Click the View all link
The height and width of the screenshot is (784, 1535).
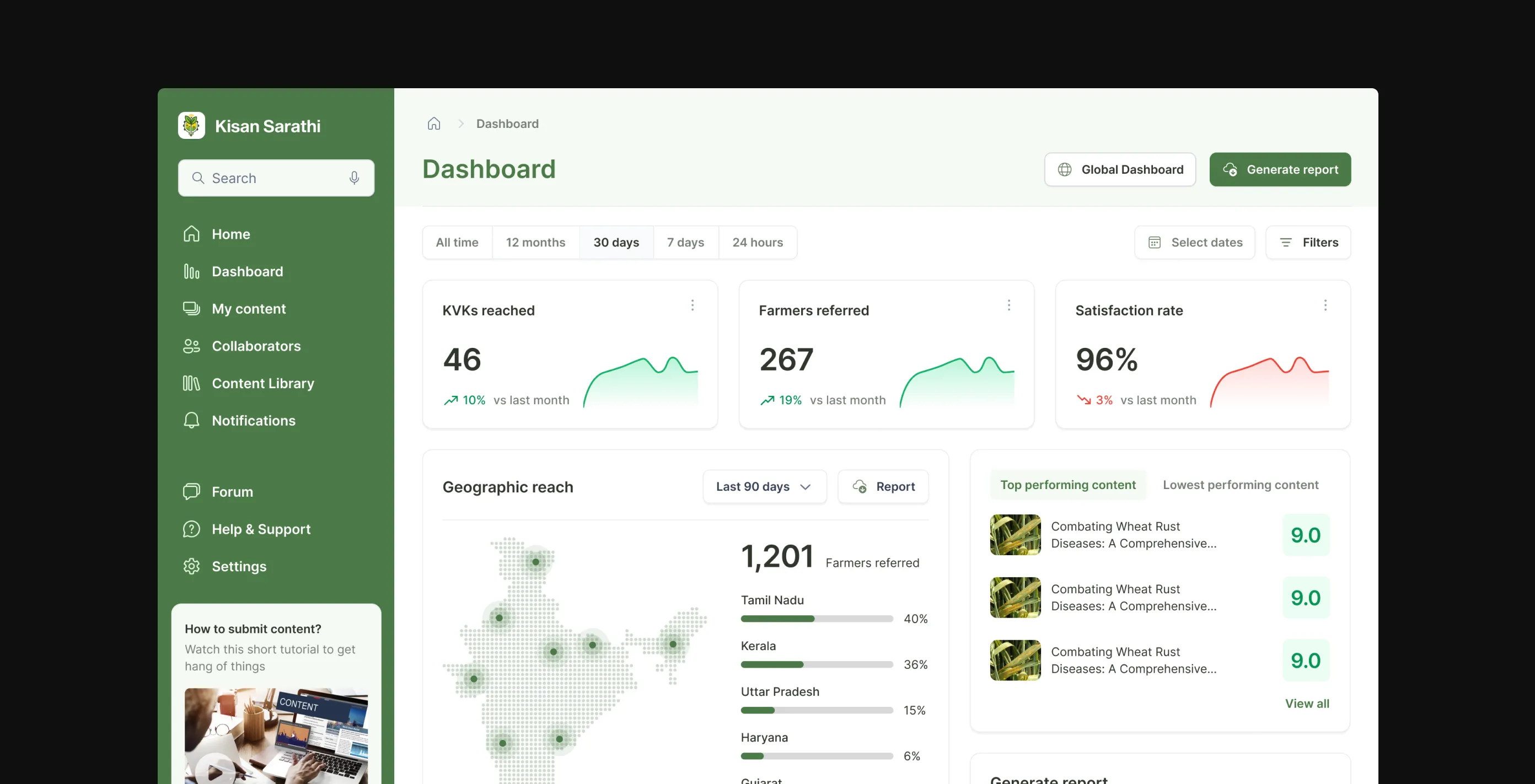pos(1307,703)
